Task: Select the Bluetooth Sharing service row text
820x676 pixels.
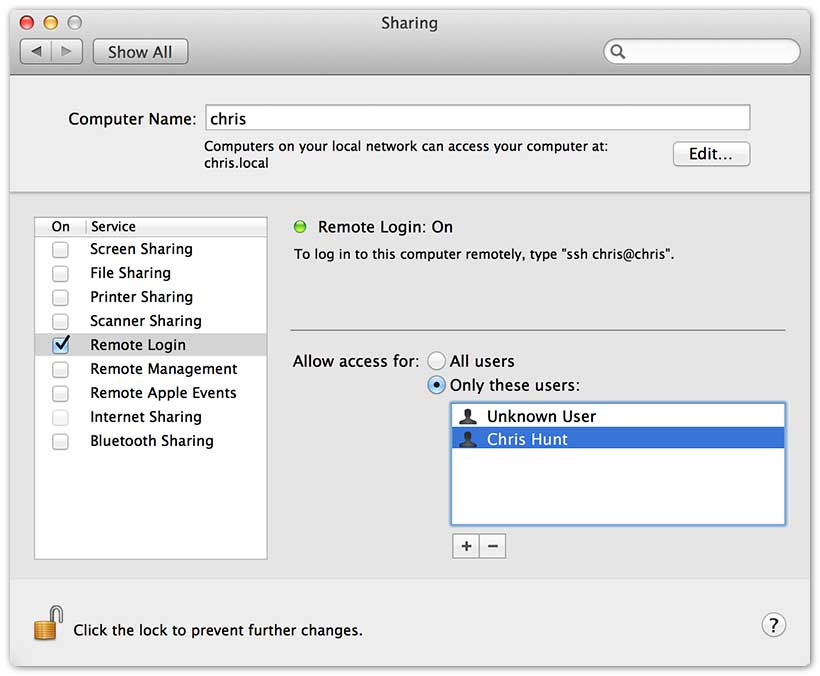Action: [152, 441]
